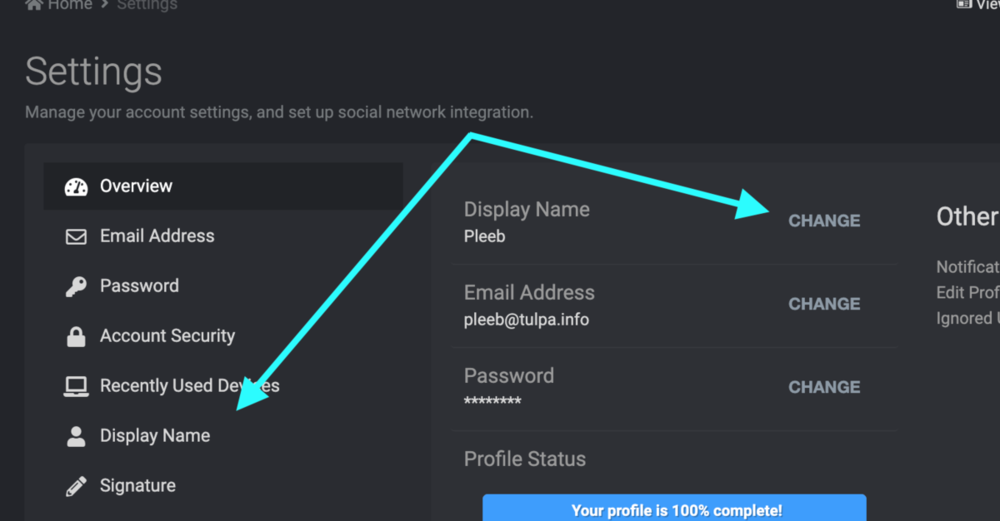Image resolution: width=1000 pixels, height=521 pixels.
Task: Click CHANGE next to Email Address
Action: pos(824,304)
